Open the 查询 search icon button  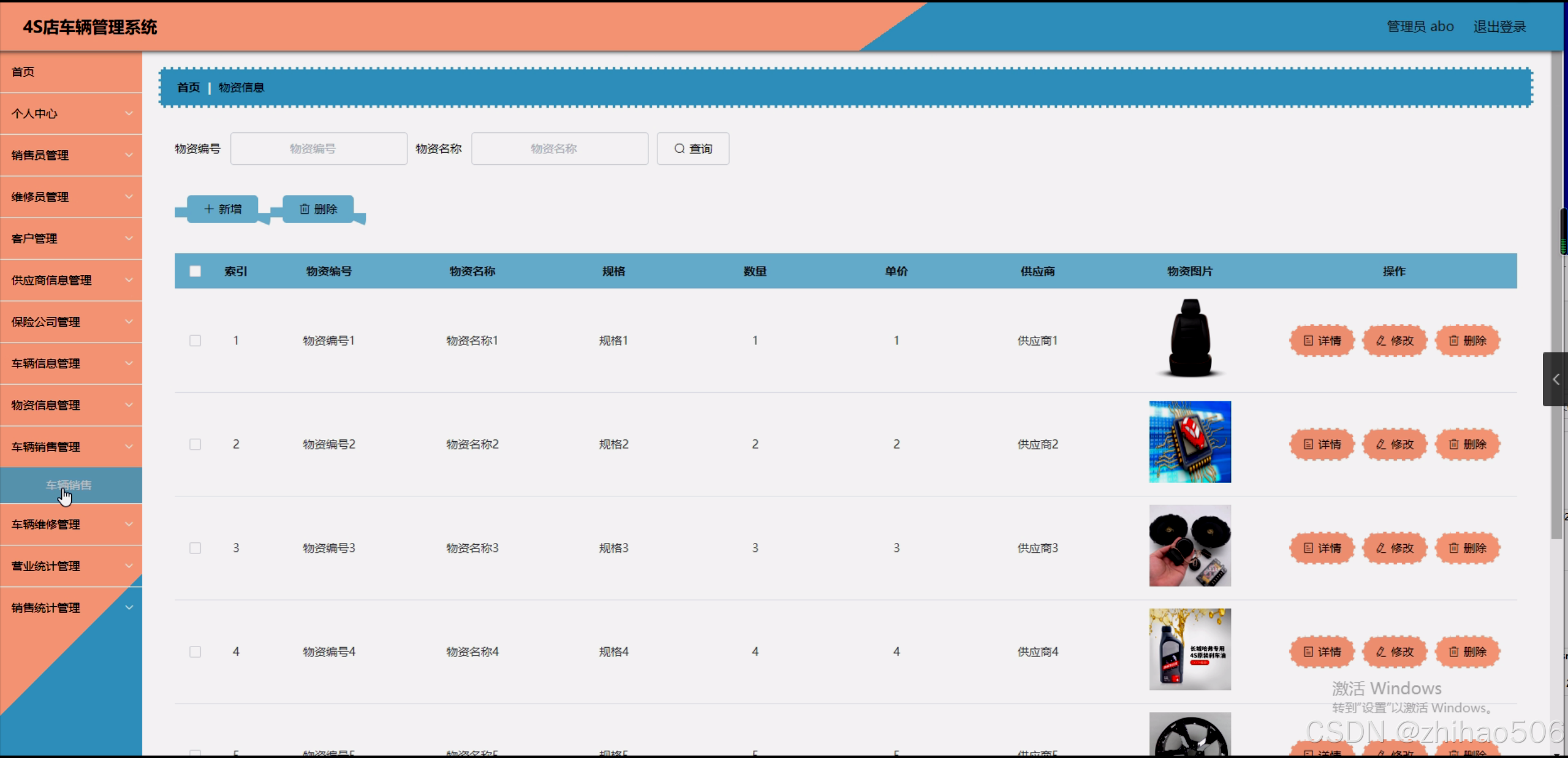click(692, 148)
